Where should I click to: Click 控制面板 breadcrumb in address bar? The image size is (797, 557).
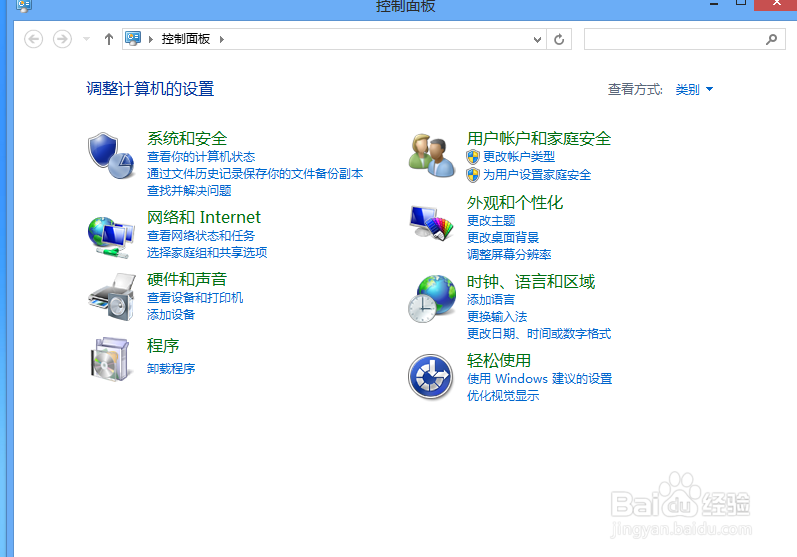186,39
